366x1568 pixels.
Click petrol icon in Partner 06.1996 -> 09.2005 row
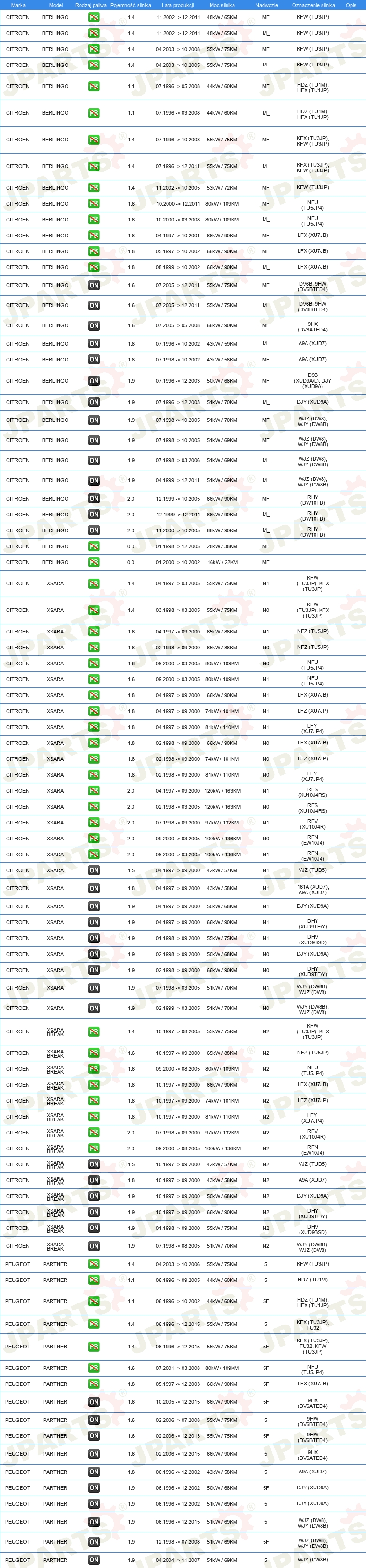(94, 1280)
